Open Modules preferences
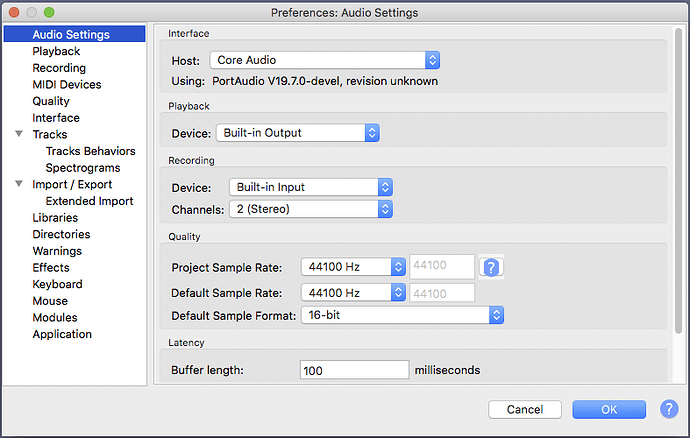The width and height of the screenshot is (690, 438). click(55, 317)
